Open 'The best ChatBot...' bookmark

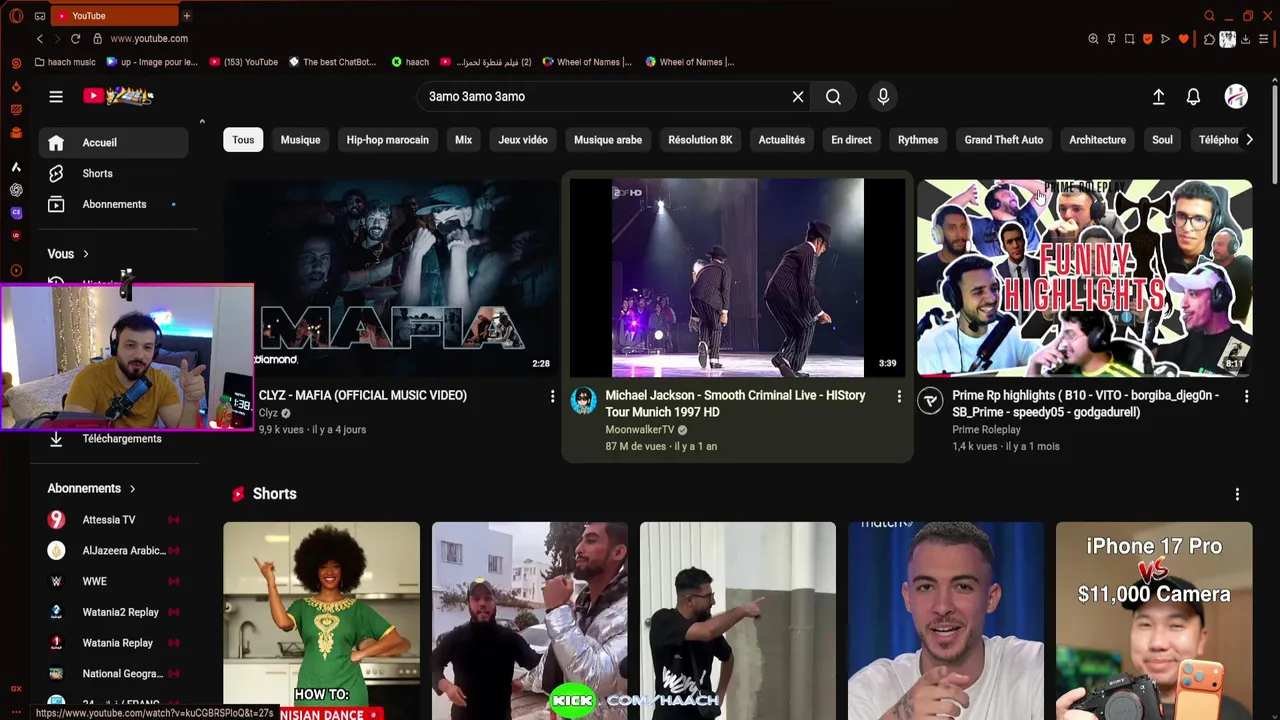point(332,62)
